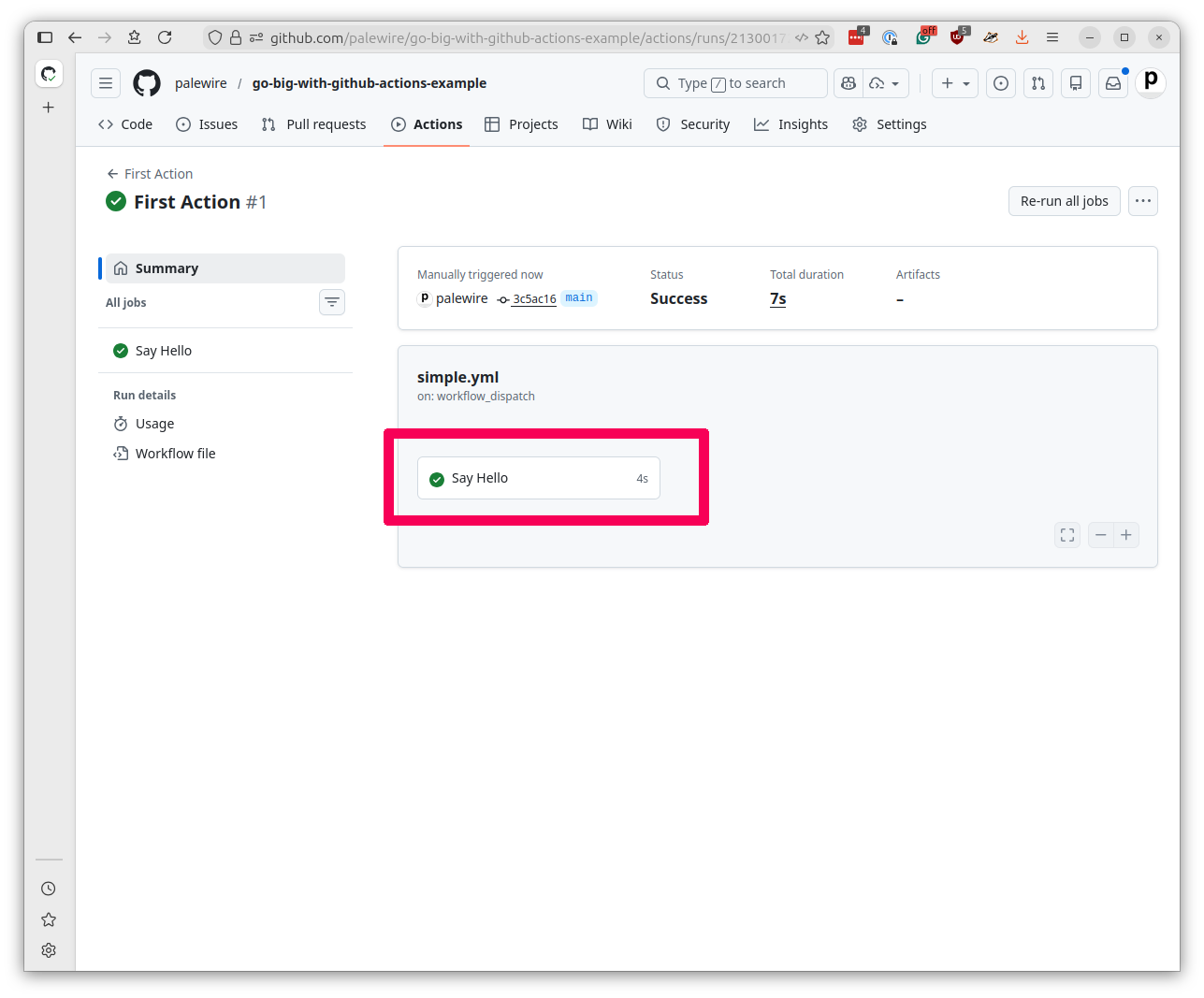
Task: Click the filter jobs icon beside All jobs
Action: click(x=332, y=302)
